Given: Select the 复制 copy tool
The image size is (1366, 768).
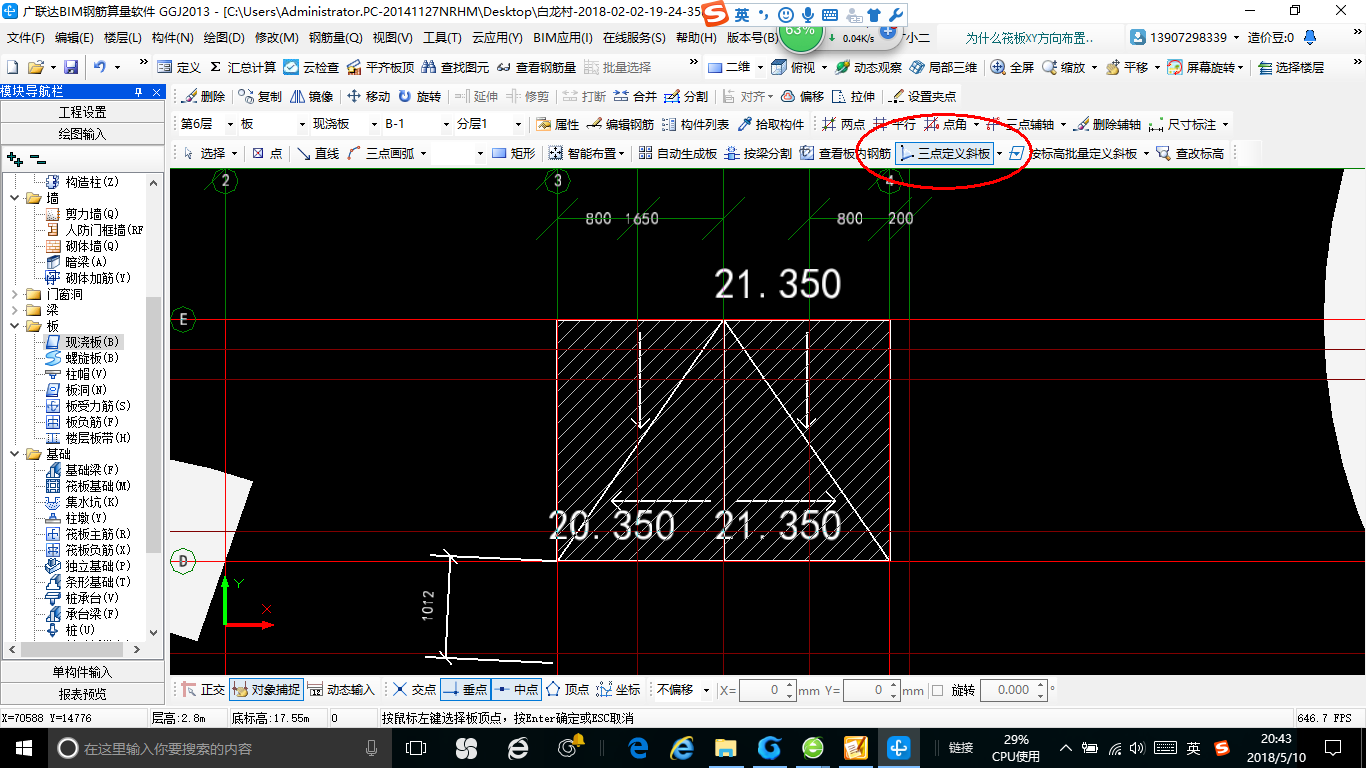Looking at the screenshot, I should 260,96.
